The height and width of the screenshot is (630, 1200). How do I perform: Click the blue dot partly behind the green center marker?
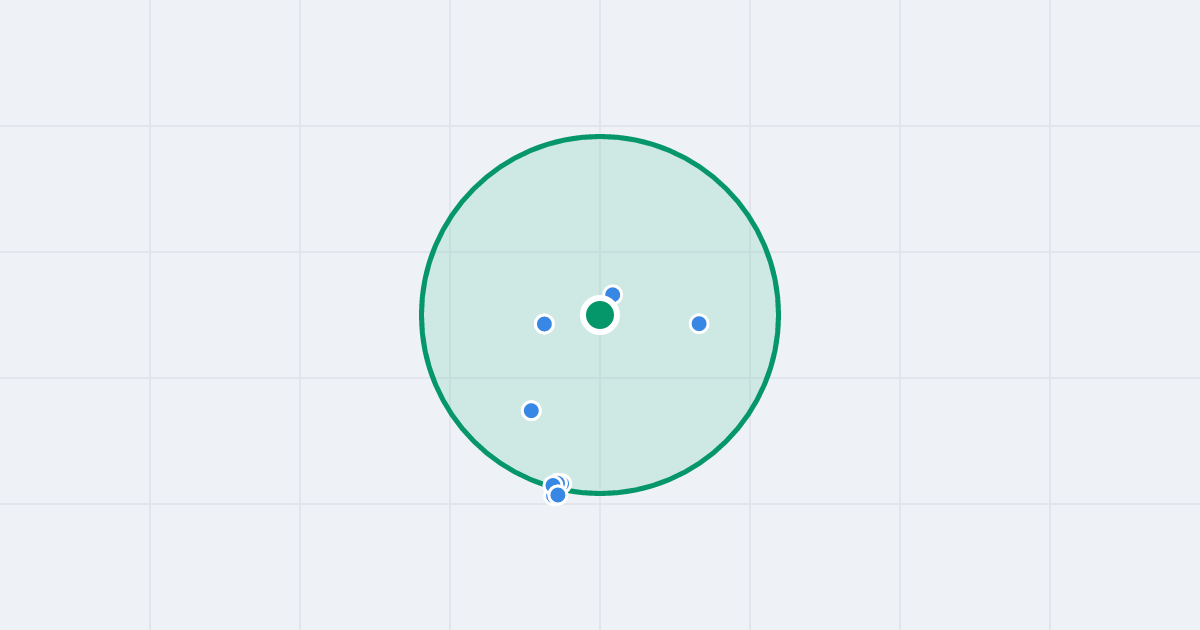coord(613,294)
